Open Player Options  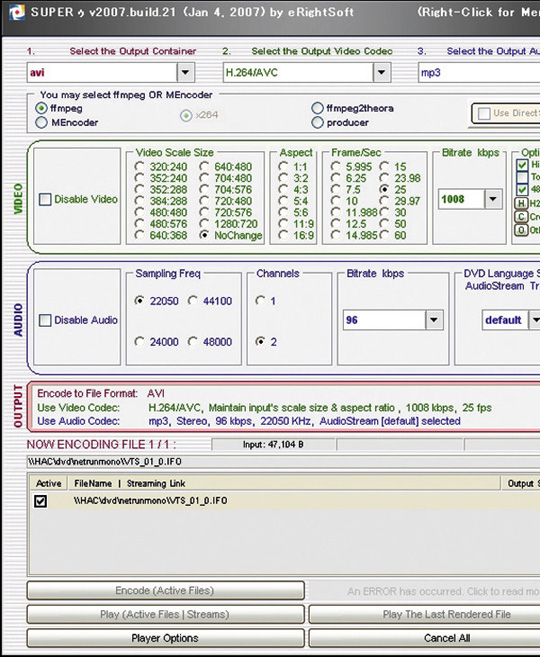click(165, 639)
